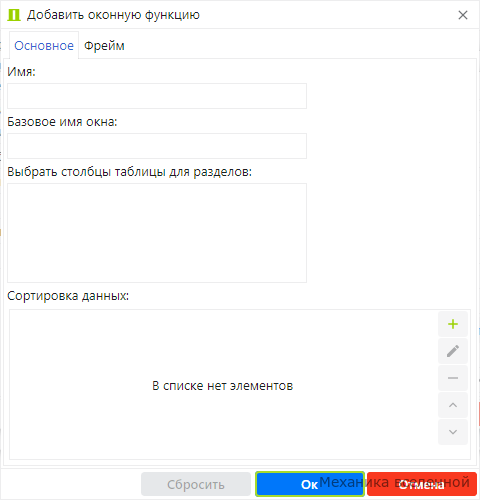Image resolution: width=480 pixels, height=500 pixels.
Task: Click the empty Сортировка данных list area
Action: click(223, 347)
